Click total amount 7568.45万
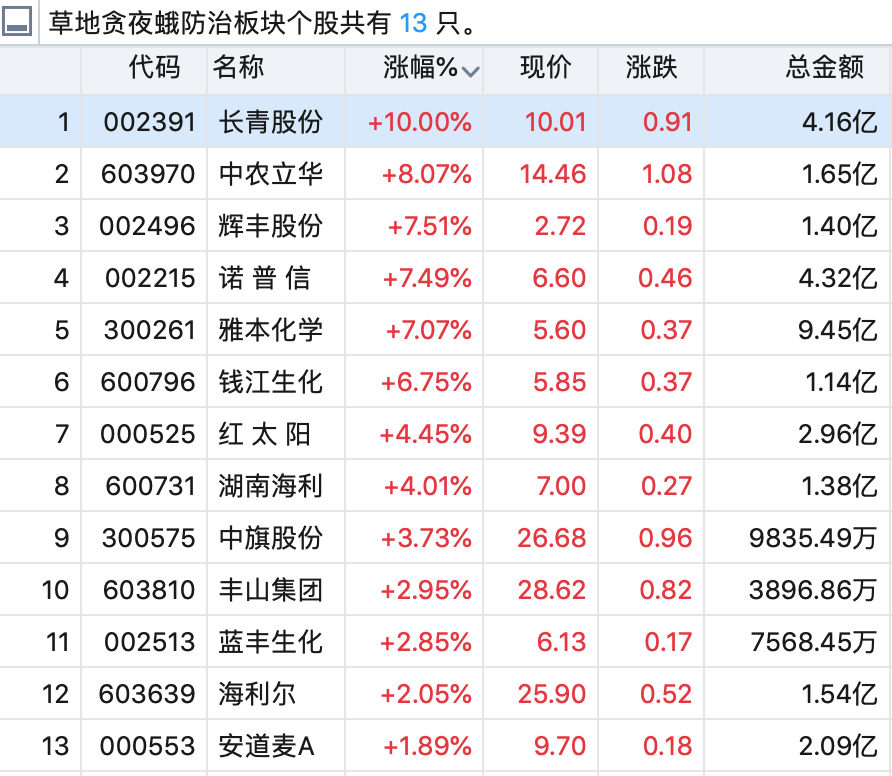892x776 pixels. point(814,642)
